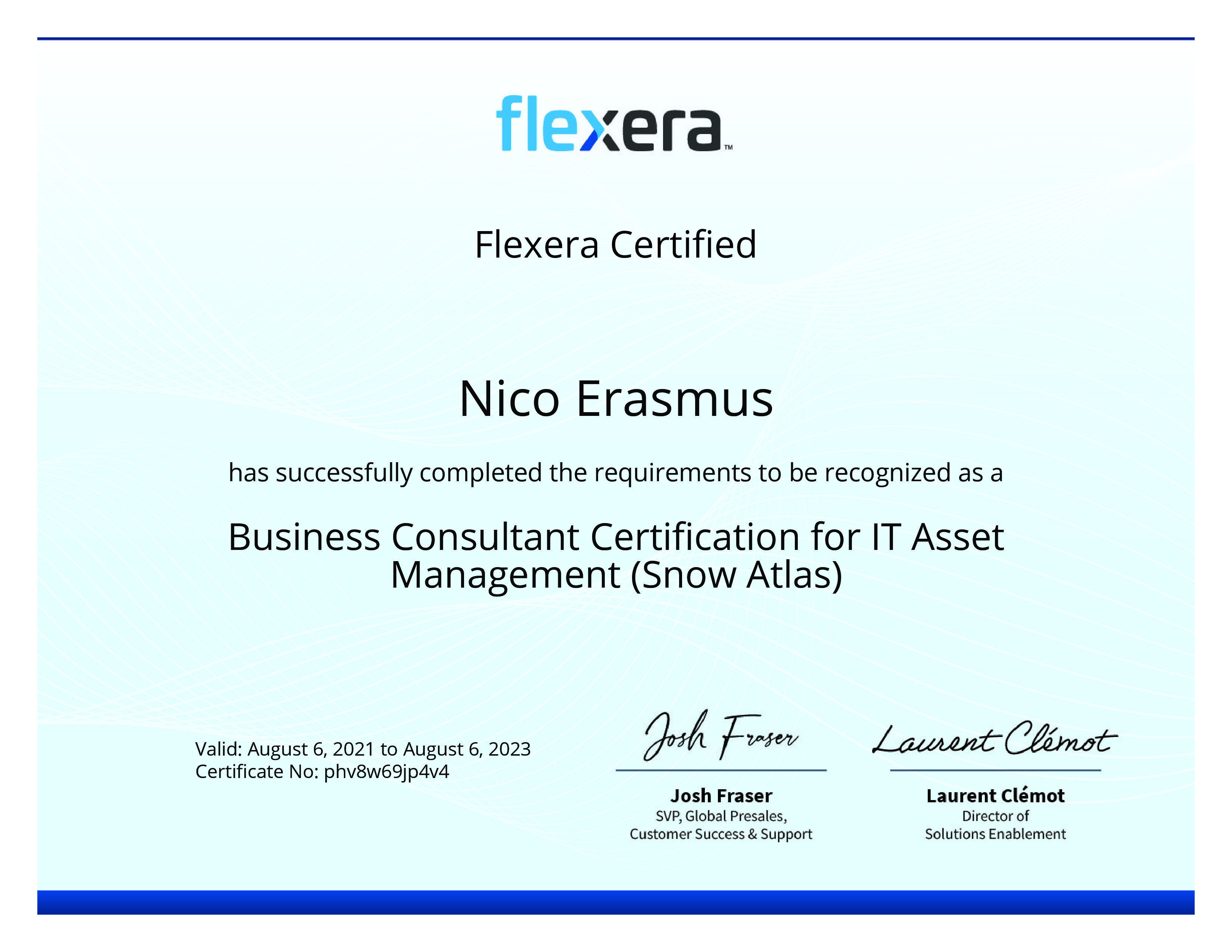The width and height of the screenshot is (1232, 952).
Task: Select the validity line "Valid: August 6, 2021"
Action: tap(363, 749)
